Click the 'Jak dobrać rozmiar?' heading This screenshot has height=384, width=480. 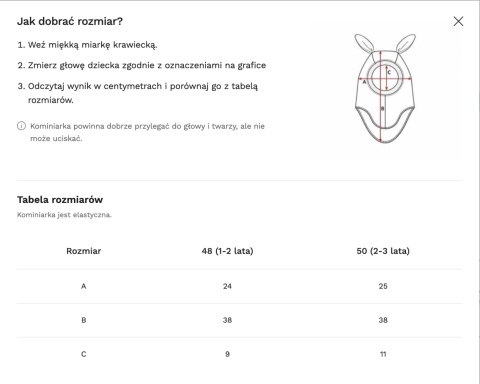pos(70,21)
